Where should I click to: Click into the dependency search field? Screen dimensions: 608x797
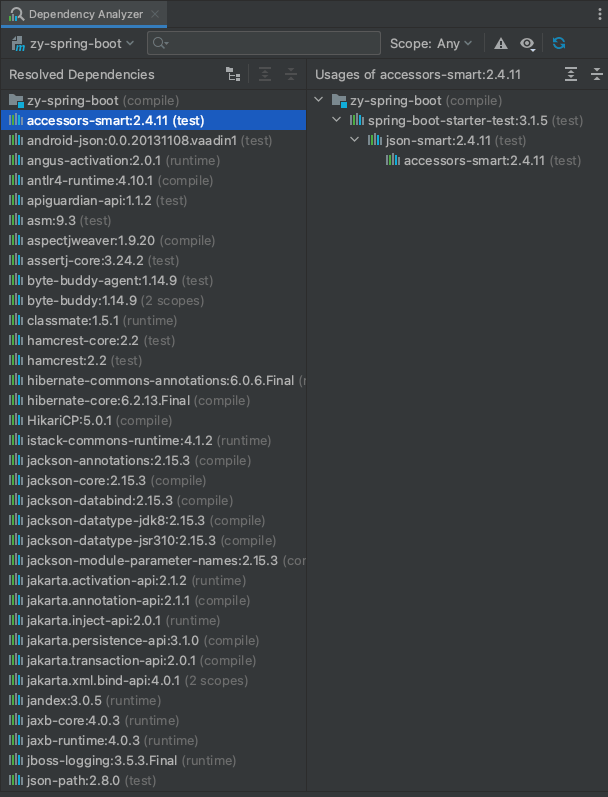pos(264,43)
